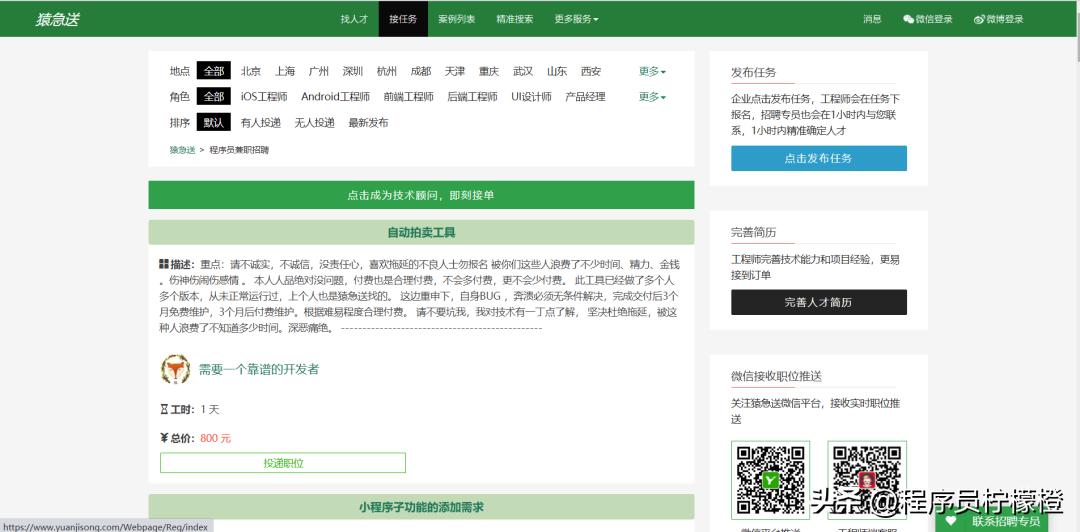Sort tasks by 有人投递
The height and width of the screenshot is (532, 1080).
pyautogui.click(x=260, y=123)
